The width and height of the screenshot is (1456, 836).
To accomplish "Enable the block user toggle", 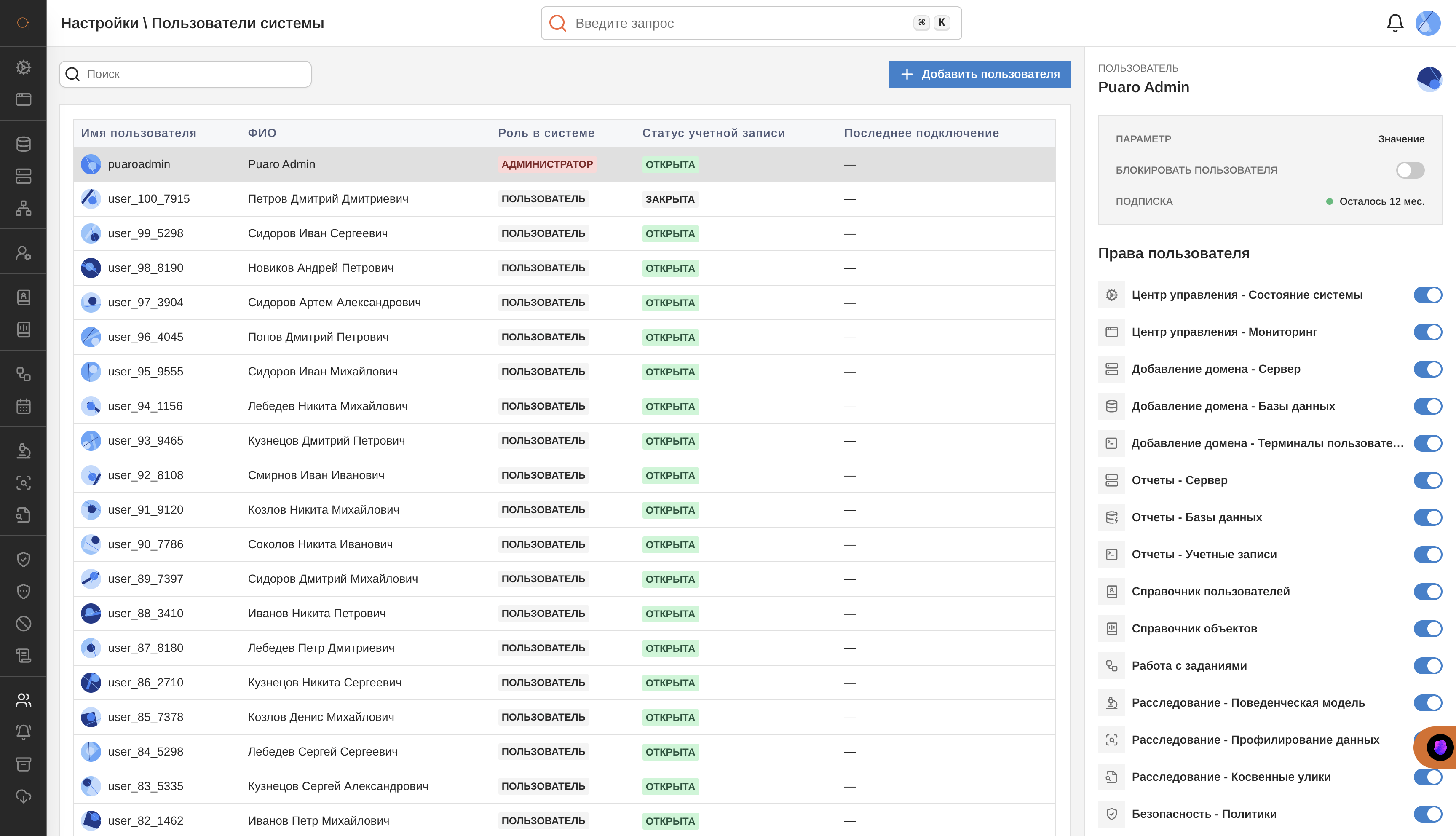I will coord(1410,170).
